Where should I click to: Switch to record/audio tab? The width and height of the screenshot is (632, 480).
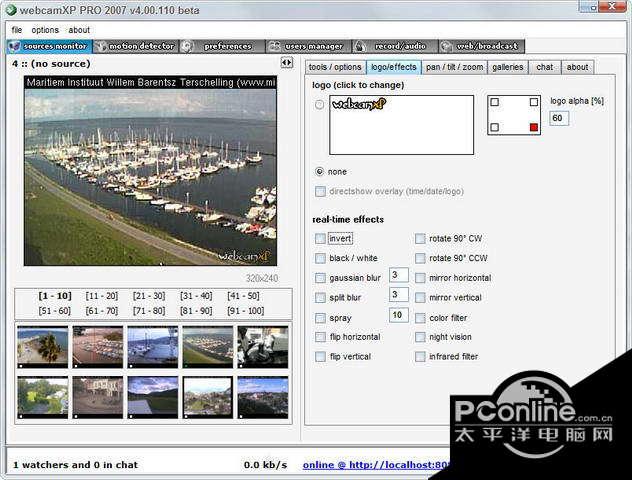(395, 46)
